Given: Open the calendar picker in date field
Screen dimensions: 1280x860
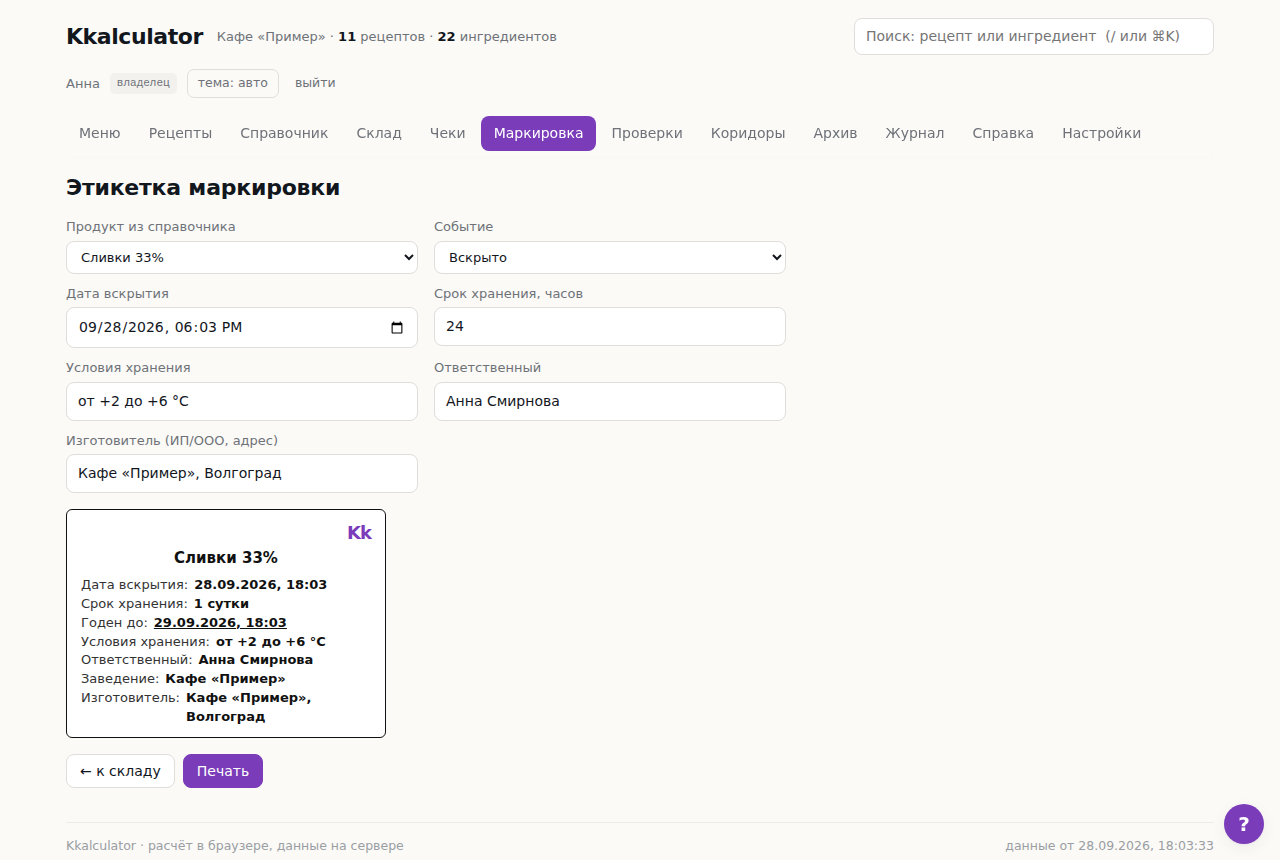Looking at the screenshot, I should [x=397, y=327].
